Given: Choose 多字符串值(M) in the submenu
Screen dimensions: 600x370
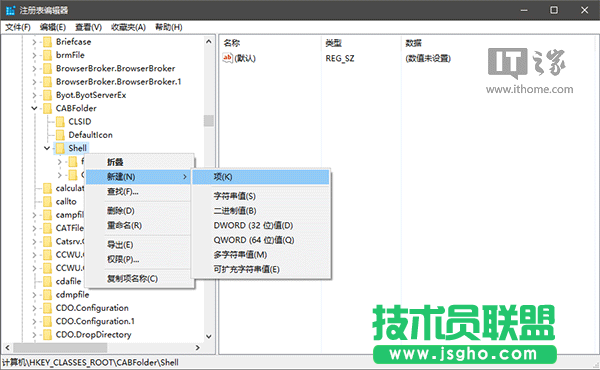Looking at the screenshot, I should [261, 254].
